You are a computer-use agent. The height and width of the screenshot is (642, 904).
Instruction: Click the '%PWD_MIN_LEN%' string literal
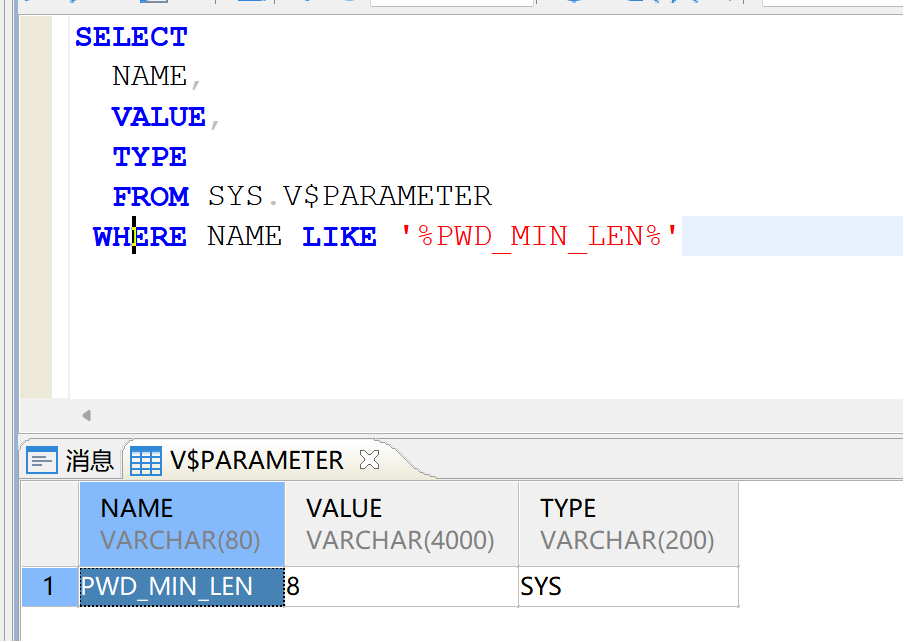538,237
